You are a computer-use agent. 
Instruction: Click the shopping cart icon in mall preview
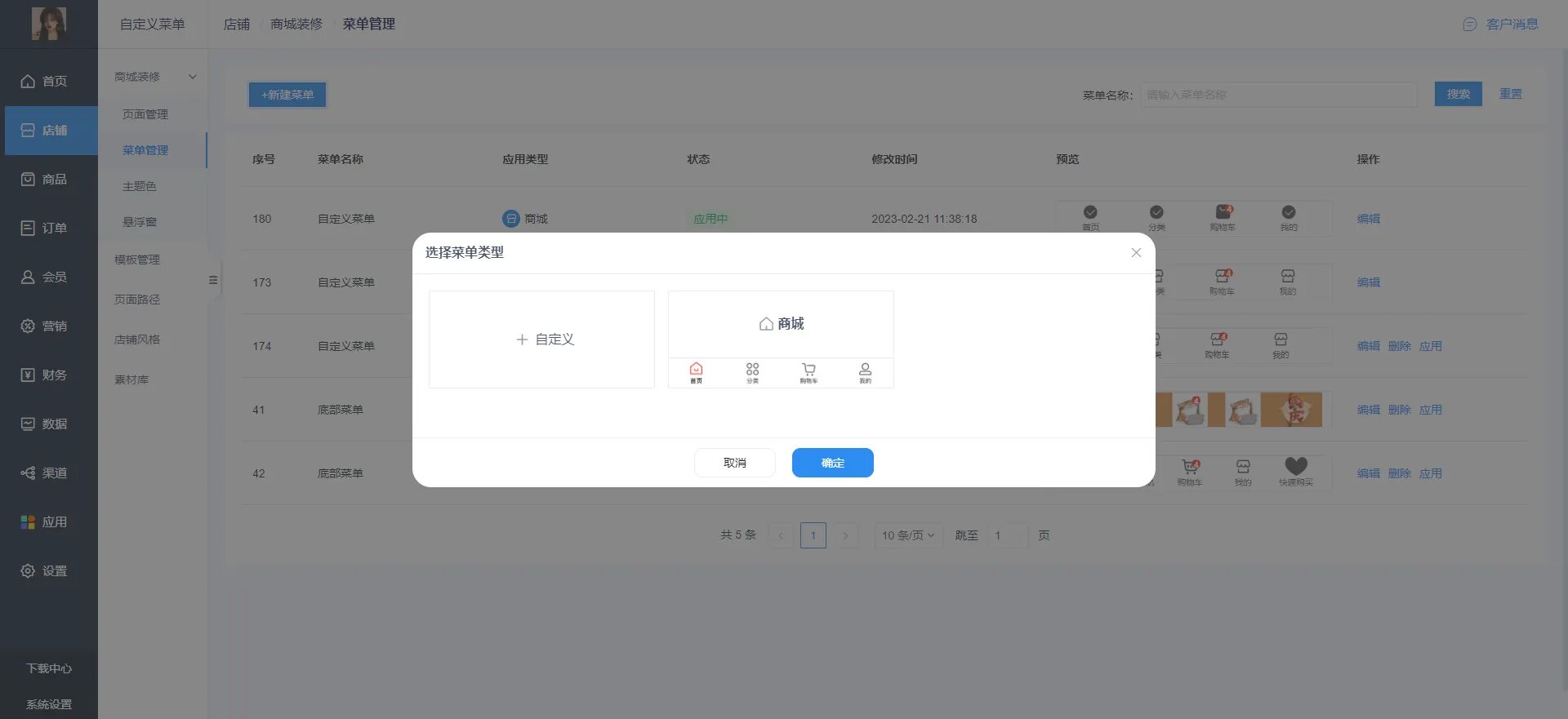(808, 371)
